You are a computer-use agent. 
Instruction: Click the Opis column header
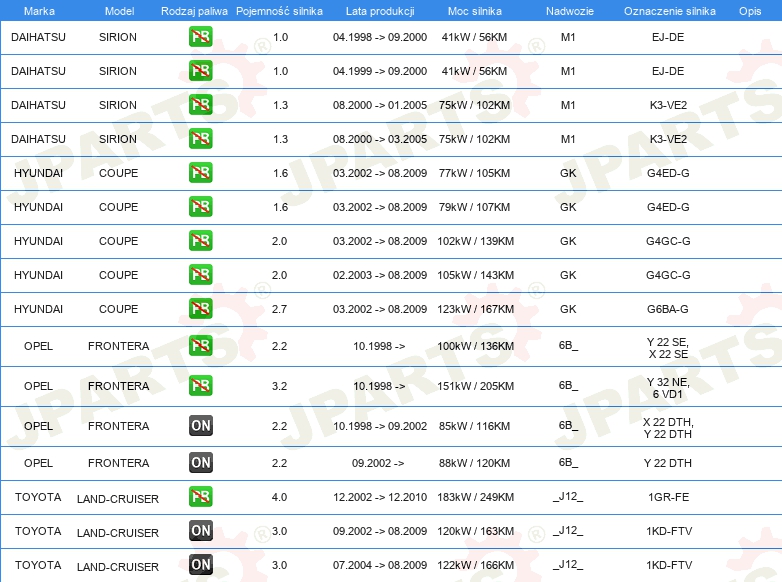coord(749,10)
